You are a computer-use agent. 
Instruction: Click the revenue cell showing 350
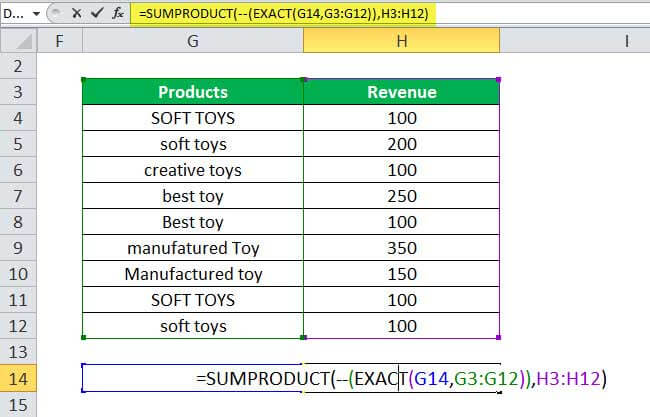tap(401, 248)
